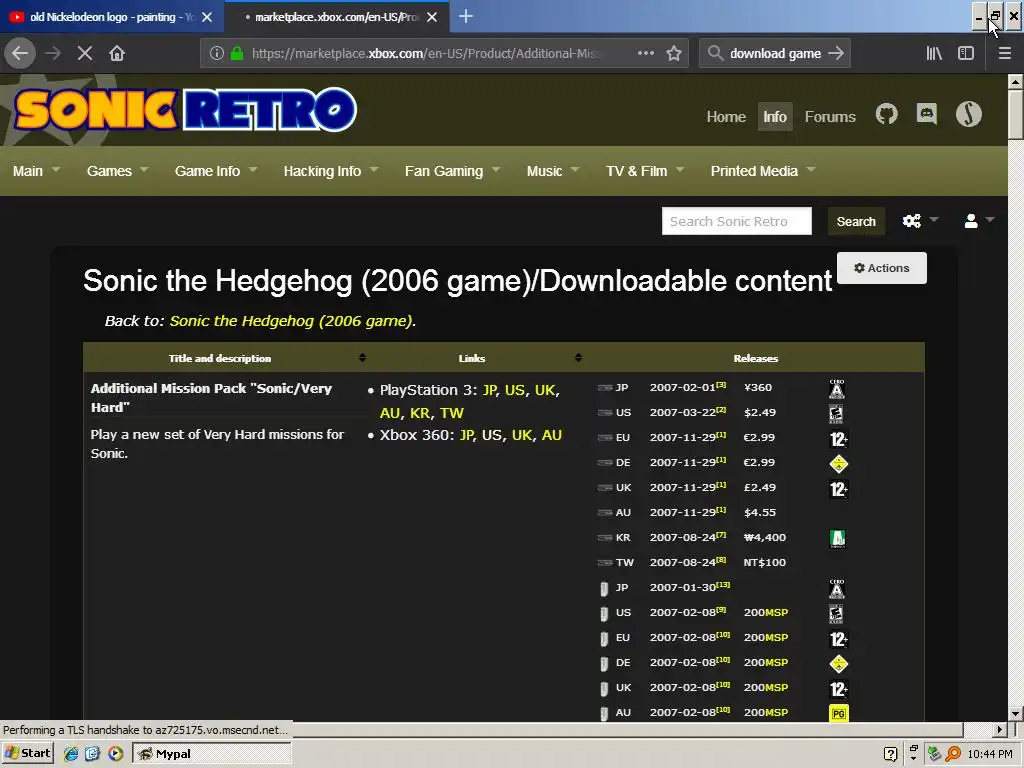Follow 'Sonic the Hedgehog (2006 game)' back link
The image size is (1024, 768).
[x=292, y=321]
